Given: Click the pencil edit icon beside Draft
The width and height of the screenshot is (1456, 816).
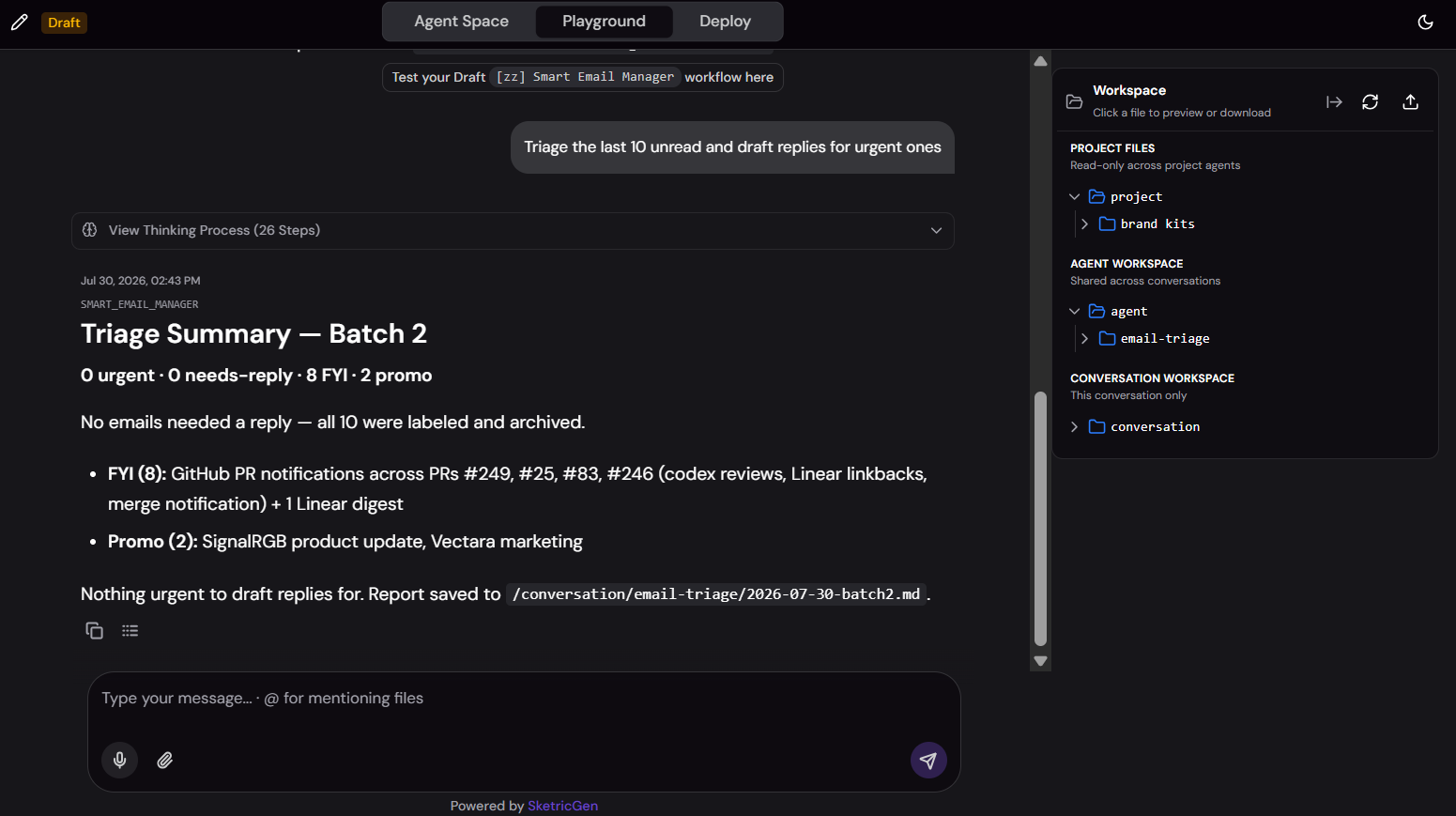Looking at the screenshot, I should [x=19, y=23].
